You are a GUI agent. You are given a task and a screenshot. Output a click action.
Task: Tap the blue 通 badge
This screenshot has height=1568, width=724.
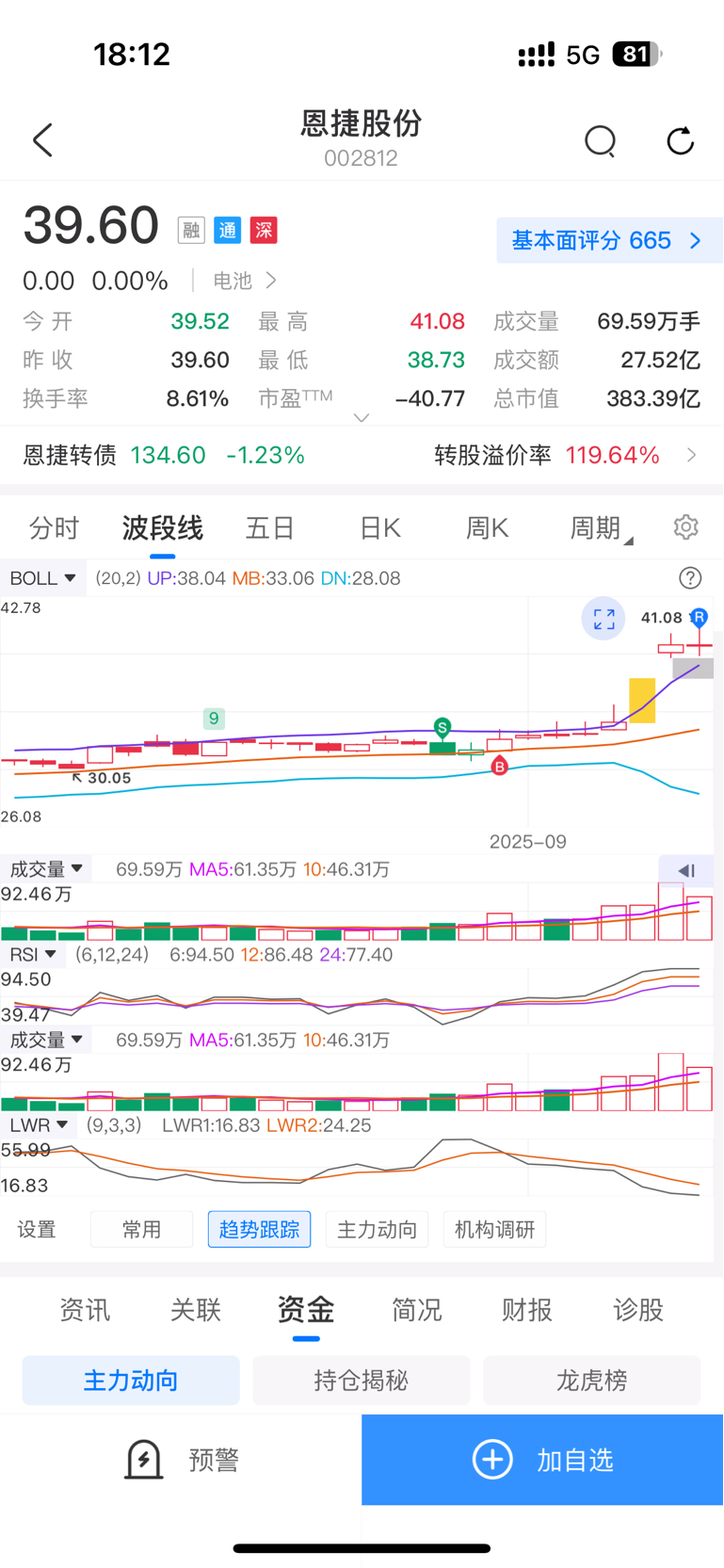(227, 230)
